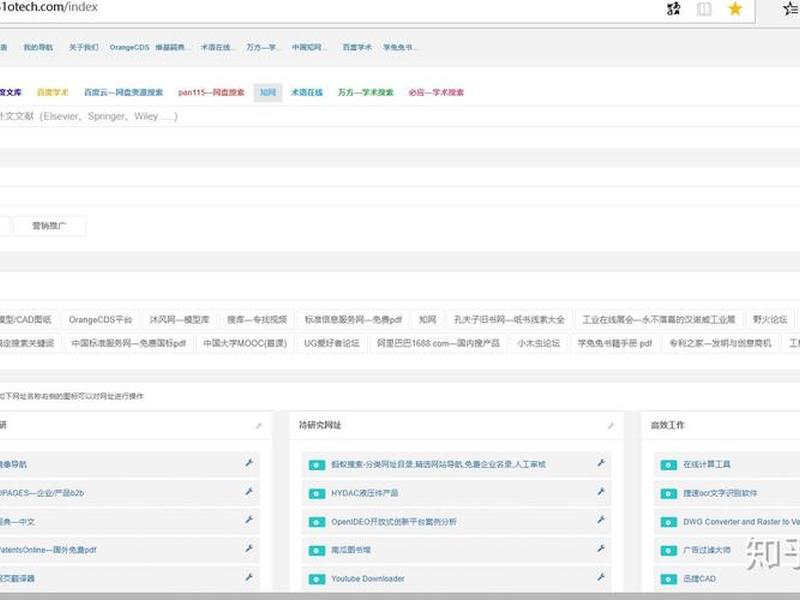Screen dimensions: 800x600
Task: Click the teal eye badge before OpenIDEO
Action: 317,522
